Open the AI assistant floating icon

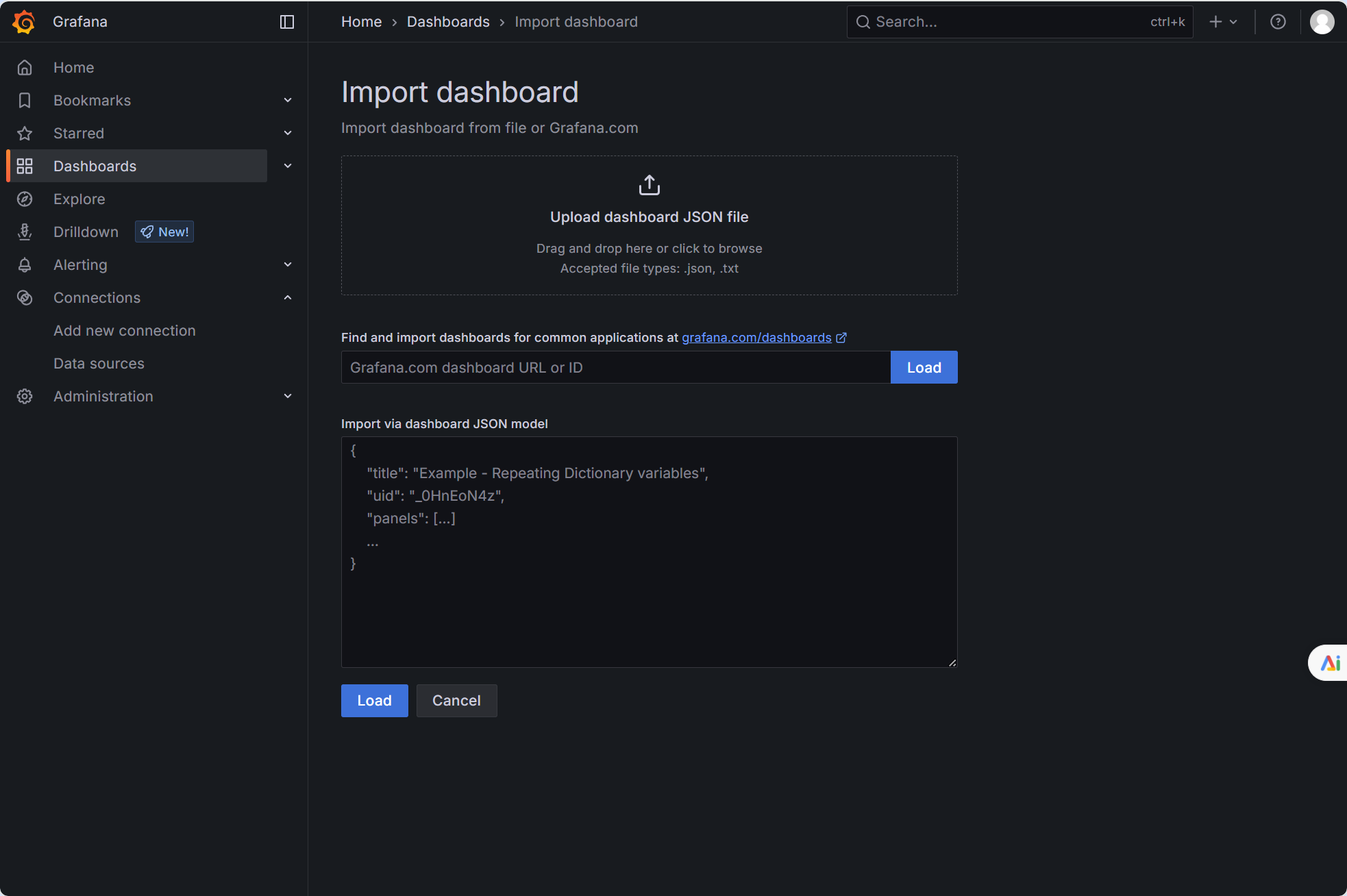point(1330,662)
